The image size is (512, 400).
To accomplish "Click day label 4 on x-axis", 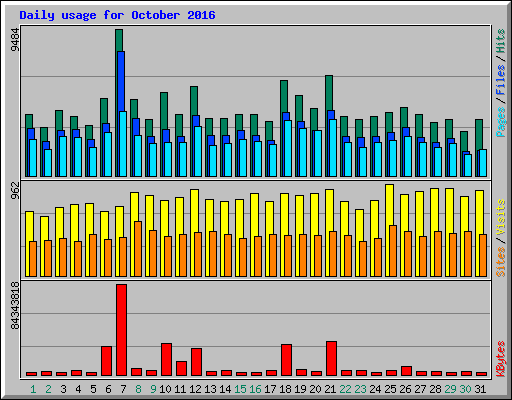I will (78, 389).
